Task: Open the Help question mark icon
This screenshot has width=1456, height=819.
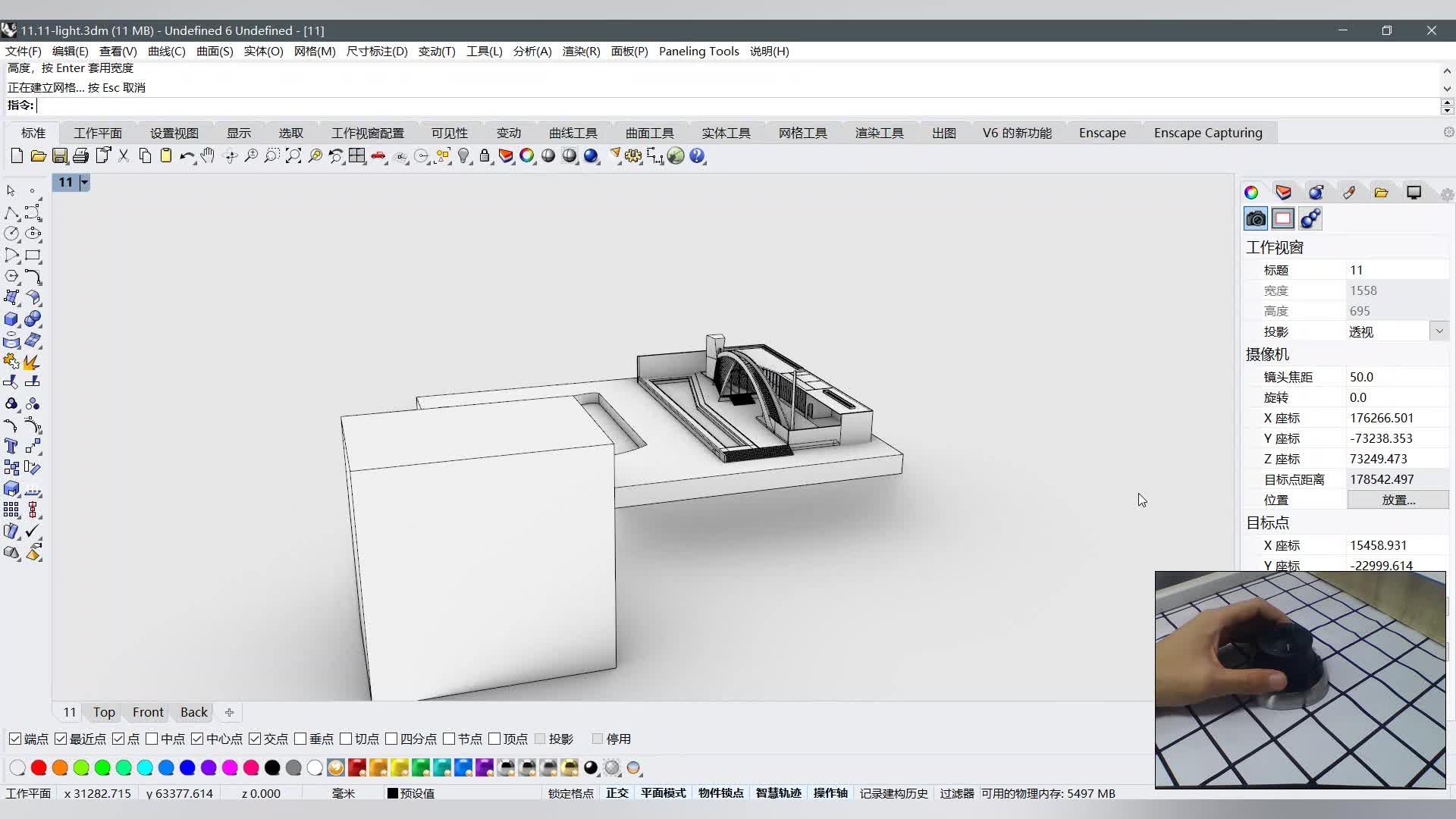Action: (697, 156)
